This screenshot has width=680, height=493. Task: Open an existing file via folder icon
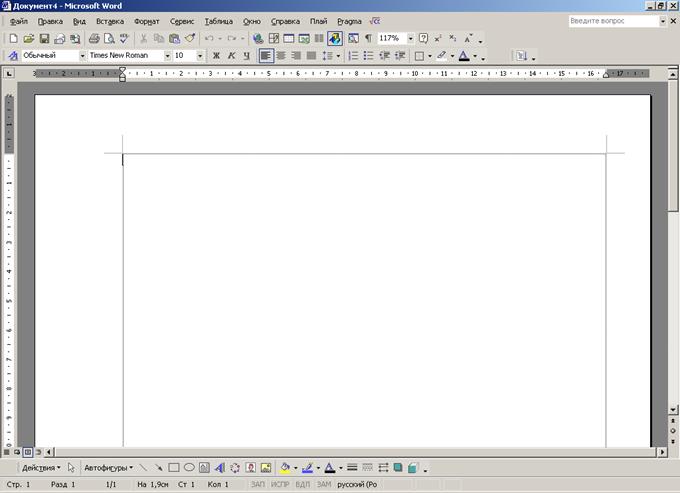(29, 39)
